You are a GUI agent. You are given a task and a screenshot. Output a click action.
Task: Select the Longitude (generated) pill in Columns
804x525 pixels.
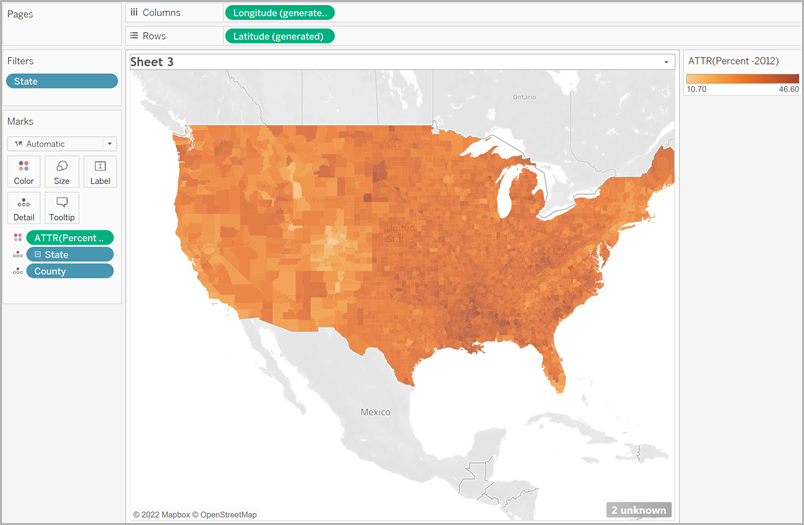pyautogui.click(x=279, y=13)
